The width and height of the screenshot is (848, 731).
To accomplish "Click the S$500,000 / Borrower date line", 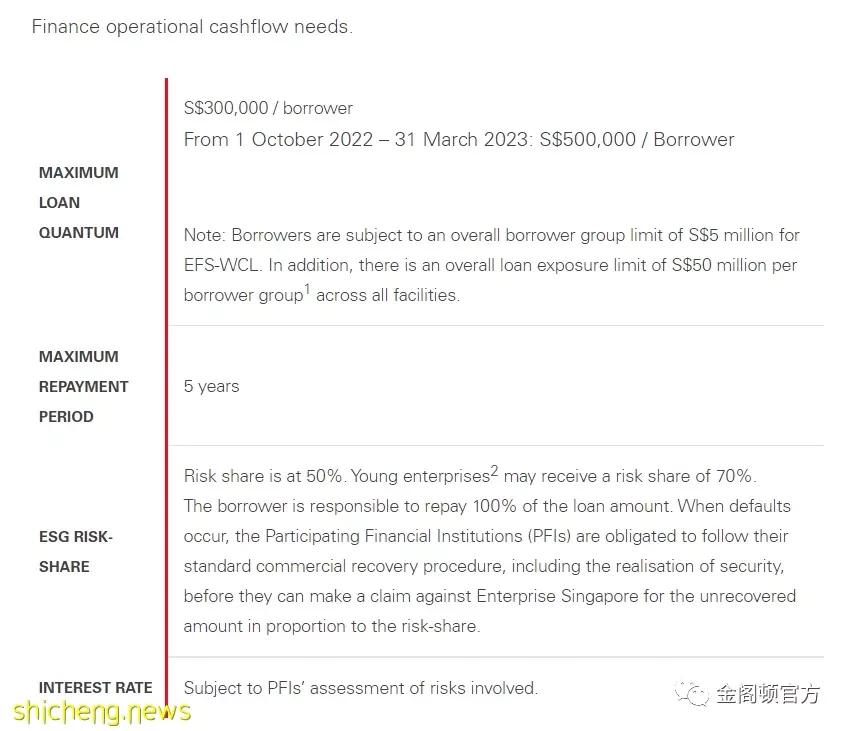I will tap(459, 139).
